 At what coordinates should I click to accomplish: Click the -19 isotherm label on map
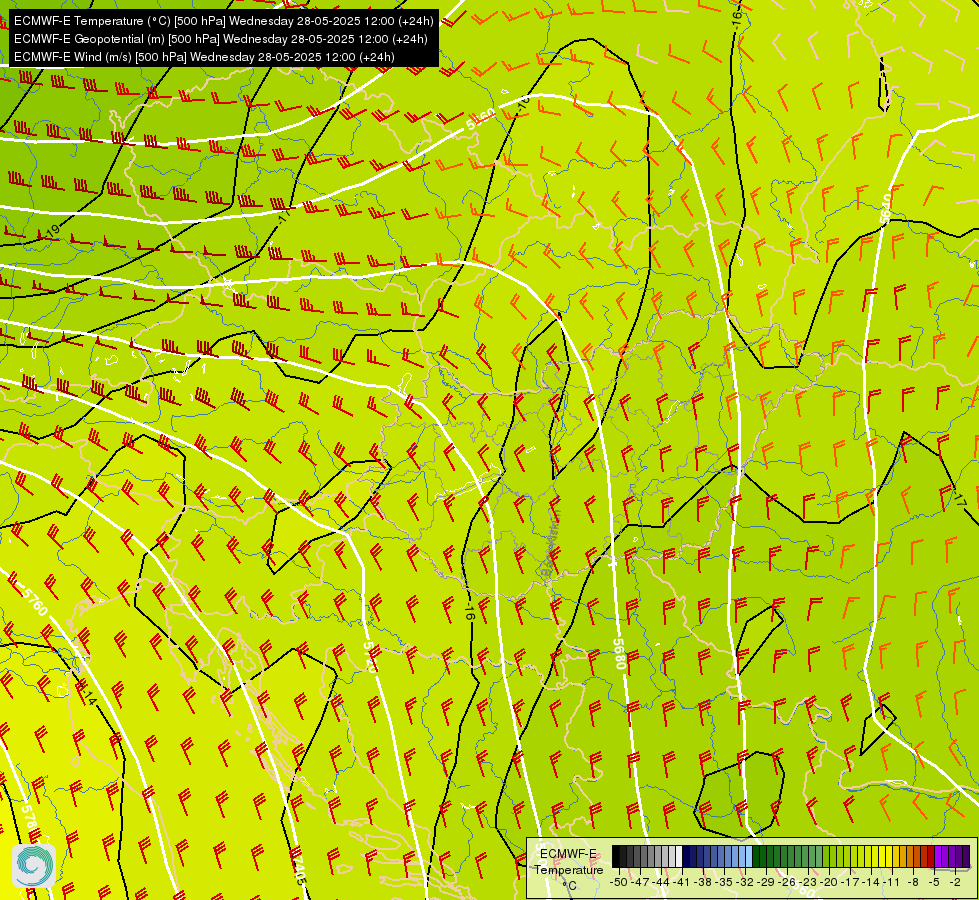[x=51, y=231]
